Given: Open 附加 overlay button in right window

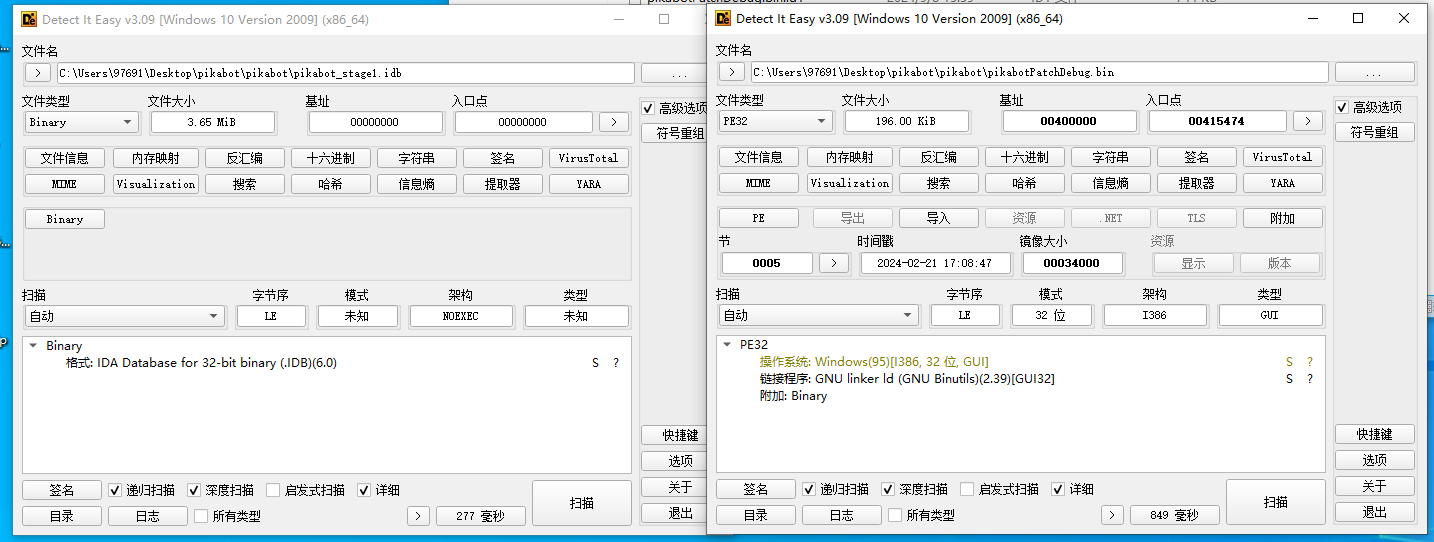Looking at the screenshot, I should (1282, 218).
